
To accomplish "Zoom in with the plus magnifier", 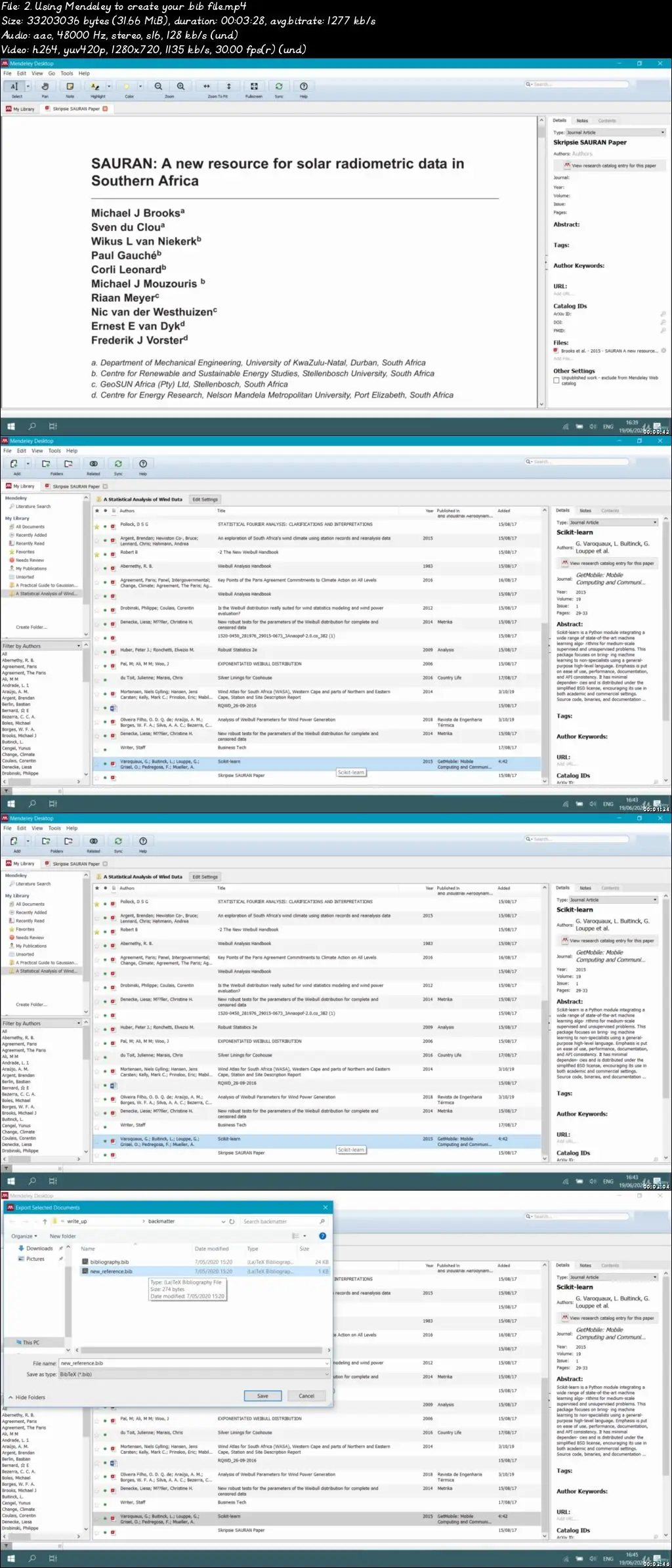I will click(x=180, y=86).
